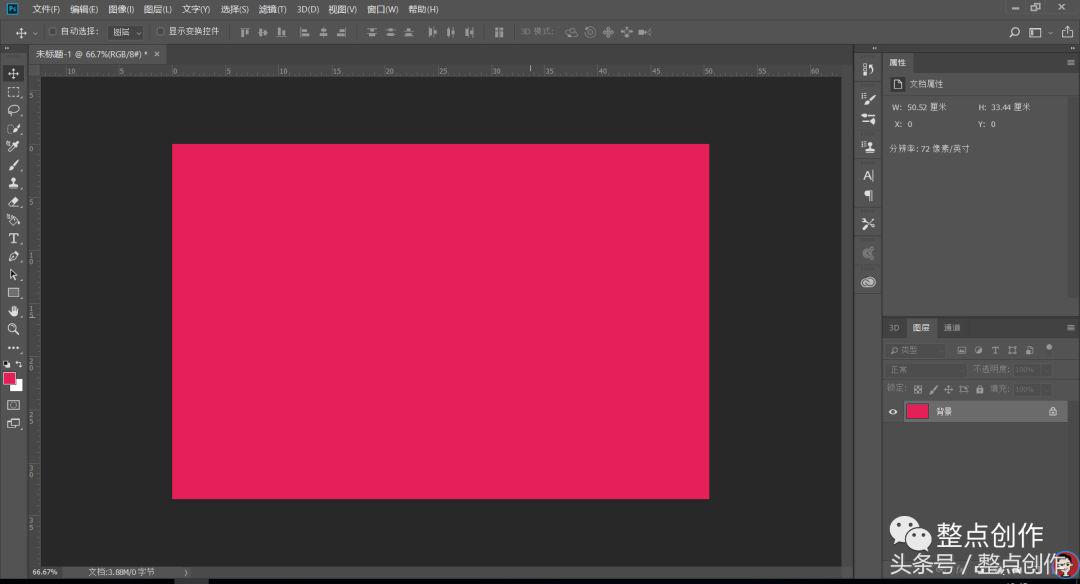Open the 类型 layer filter dropdown

(x=917, y=351)
